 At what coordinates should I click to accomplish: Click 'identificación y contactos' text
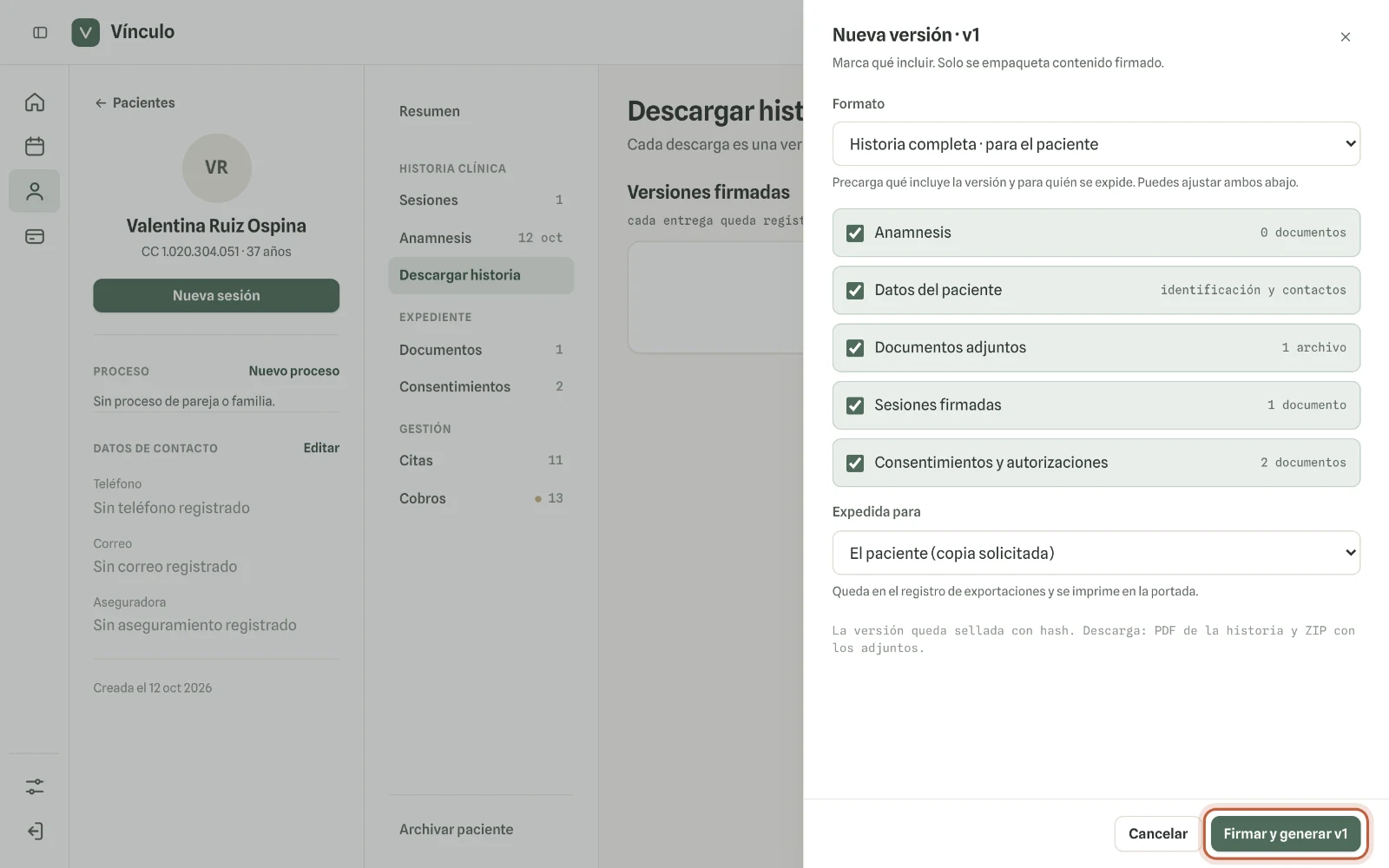pos(1253,290)
